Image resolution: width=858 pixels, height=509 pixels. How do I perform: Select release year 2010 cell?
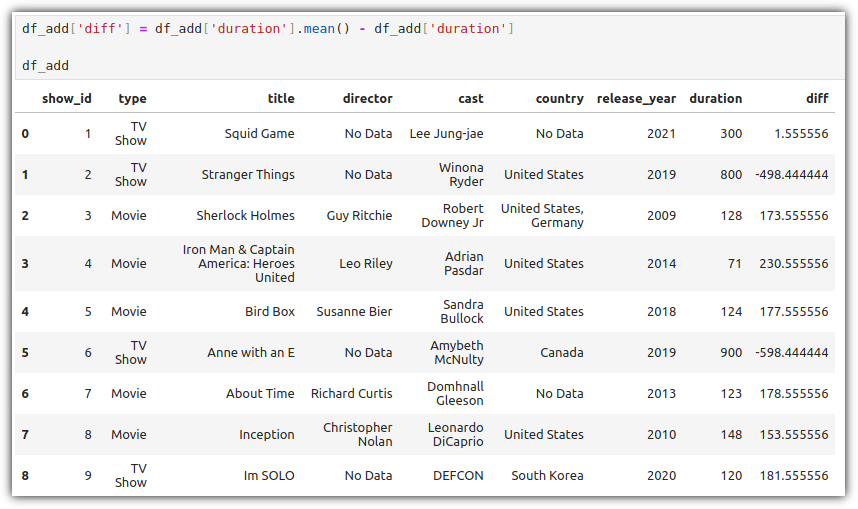(x=661, y=435)
